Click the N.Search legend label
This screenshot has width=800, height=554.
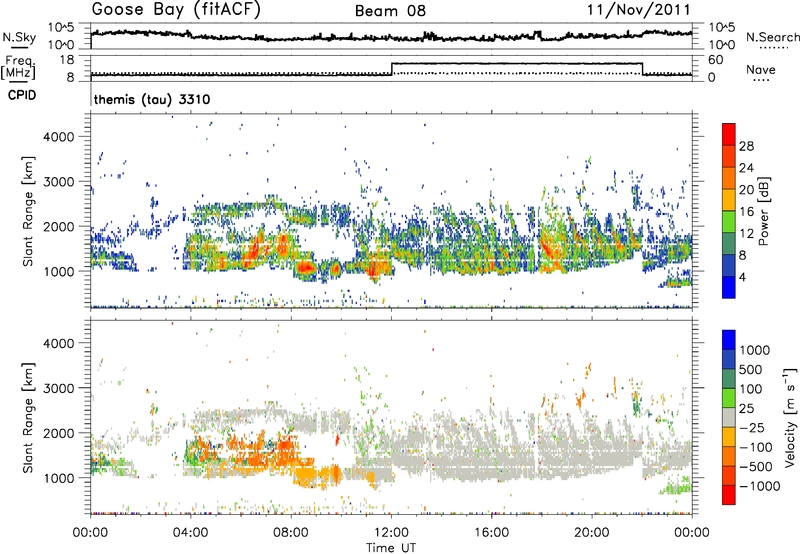coord(772,37)
